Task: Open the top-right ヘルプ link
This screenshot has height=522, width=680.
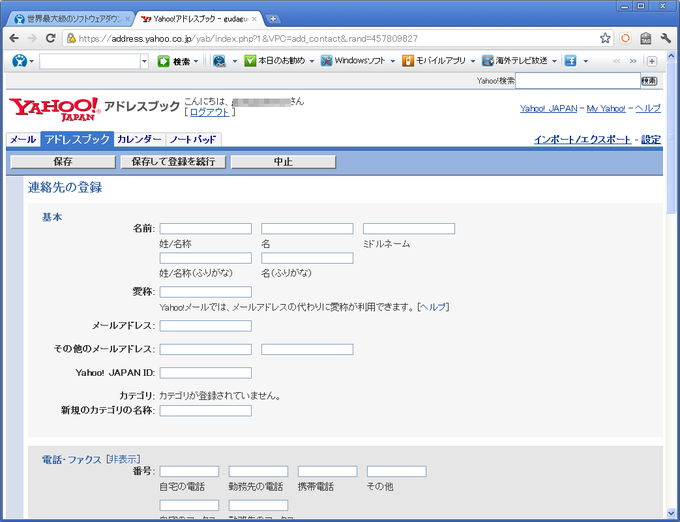Action: pyautogui.click(x=648, y=108)
